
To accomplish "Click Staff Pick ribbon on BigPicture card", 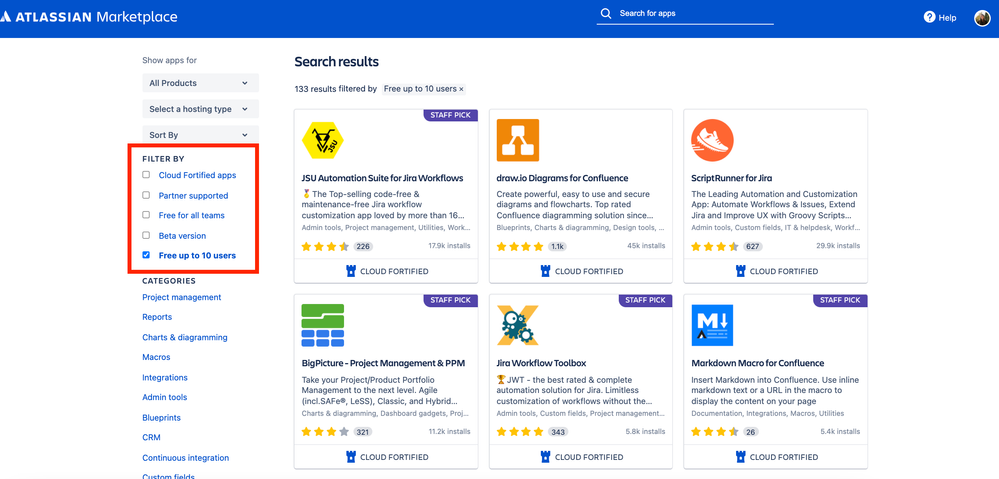I will (x=451, y=300).
